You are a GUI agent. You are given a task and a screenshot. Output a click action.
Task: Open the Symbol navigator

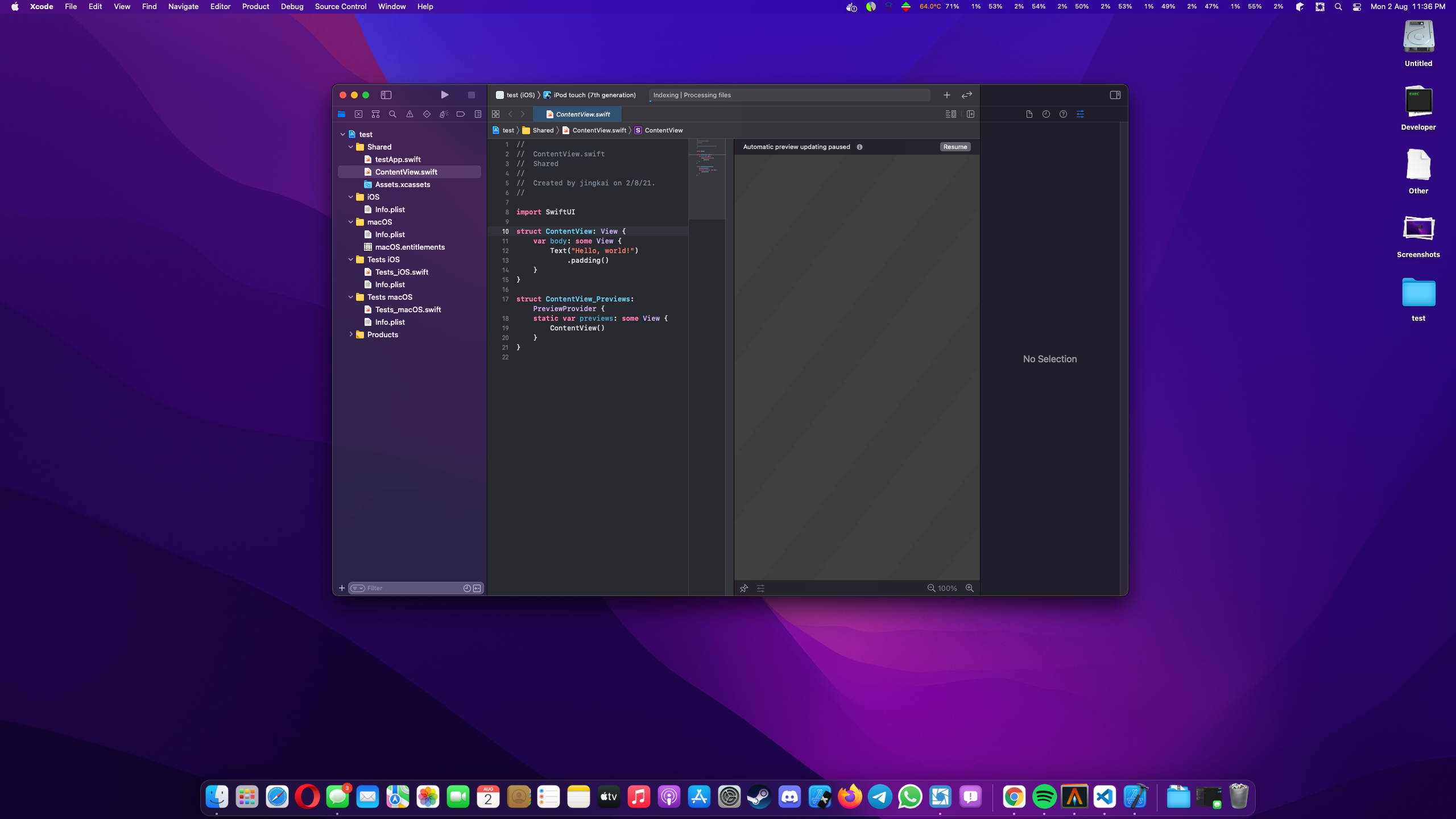(x=375, y=114)
